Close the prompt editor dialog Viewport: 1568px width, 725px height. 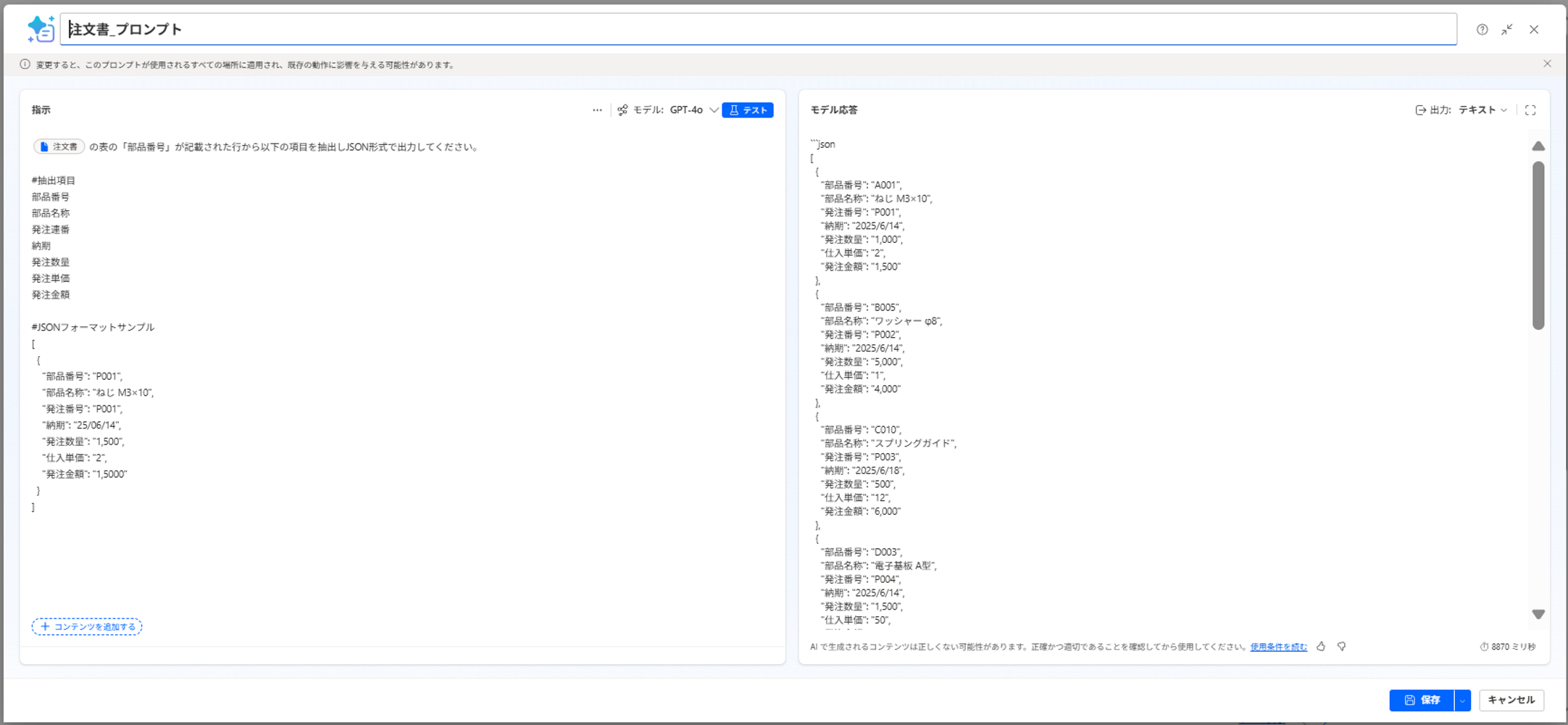pos(1534,30)
